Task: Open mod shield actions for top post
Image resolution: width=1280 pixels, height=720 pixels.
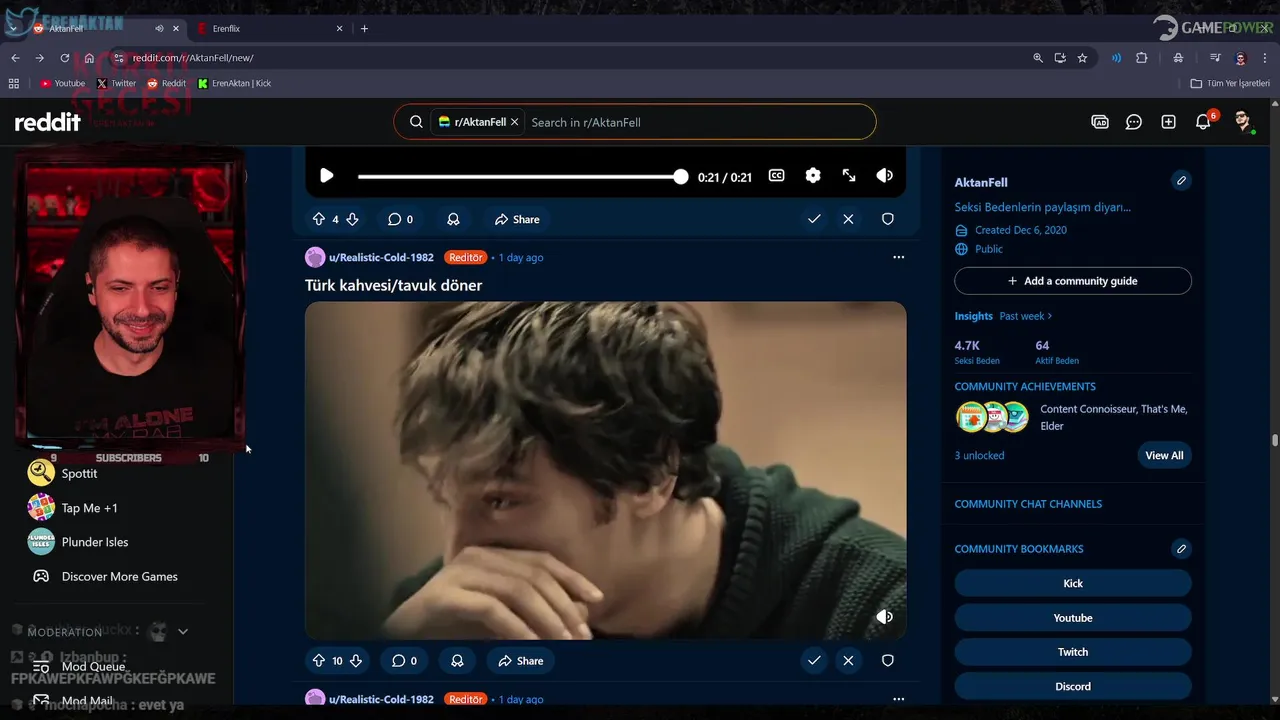Action: pos(887,219)
